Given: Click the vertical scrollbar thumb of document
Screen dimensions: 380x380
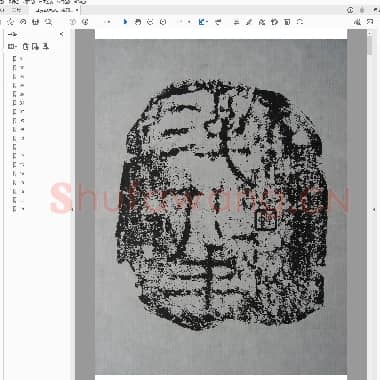Looking at the screenshot, I should [370, 45].
